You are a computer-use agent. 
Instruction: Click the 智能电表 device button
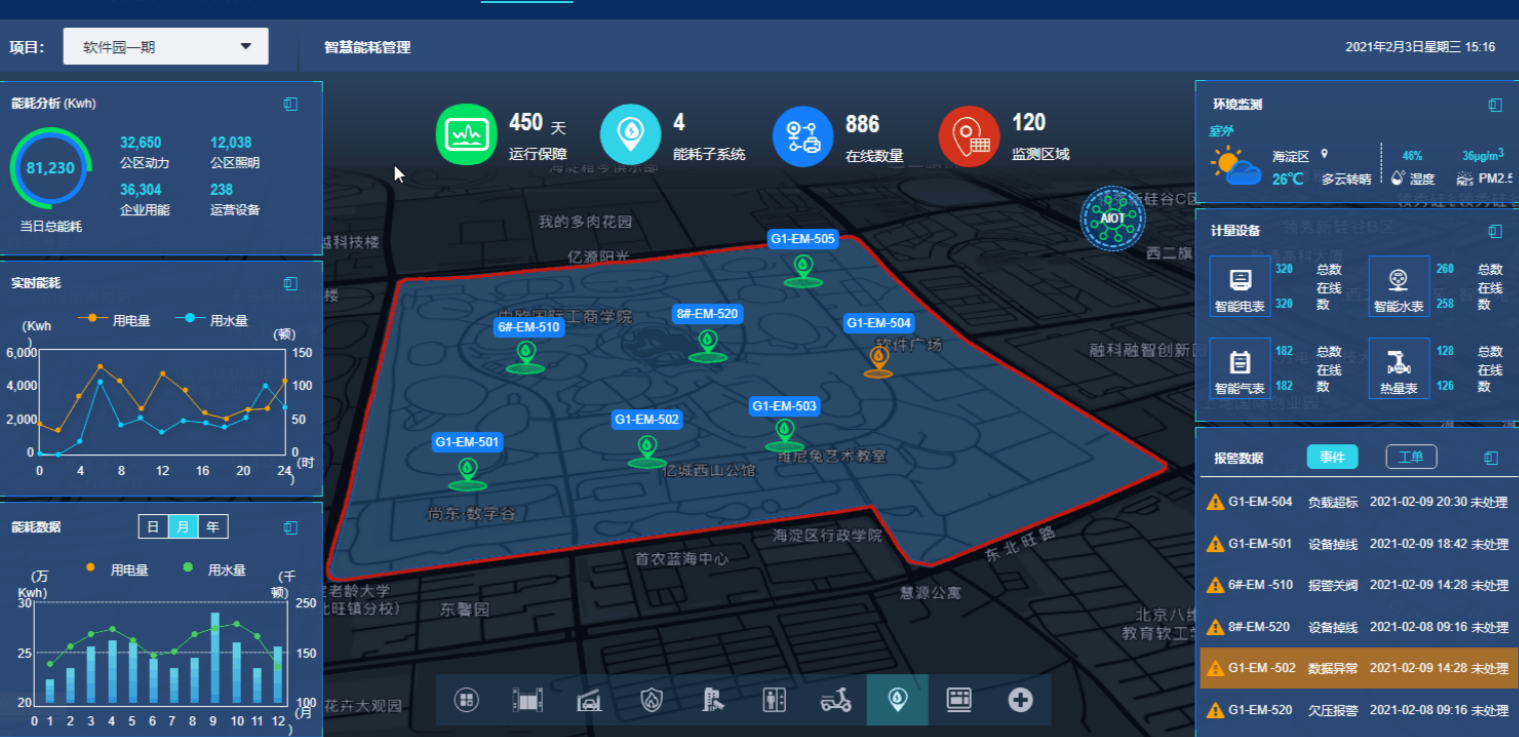[x=1240, y=286]
